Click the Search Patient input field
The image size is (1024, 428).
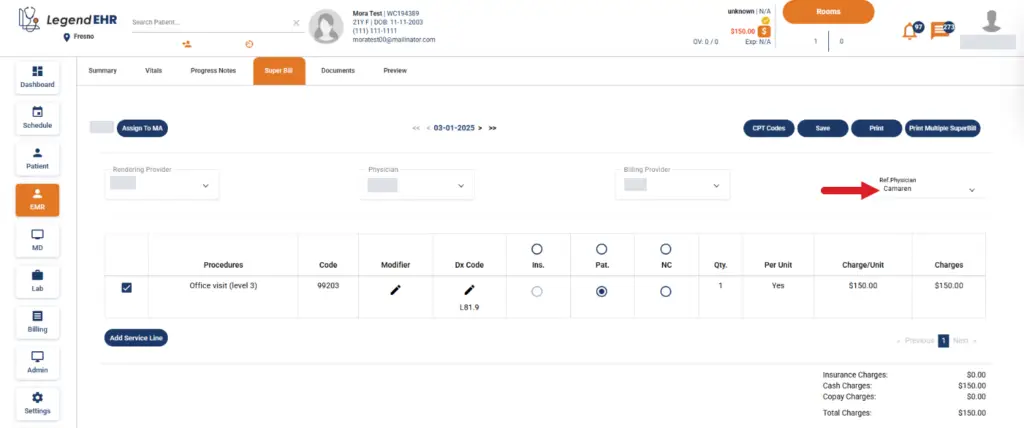(210, 22)
